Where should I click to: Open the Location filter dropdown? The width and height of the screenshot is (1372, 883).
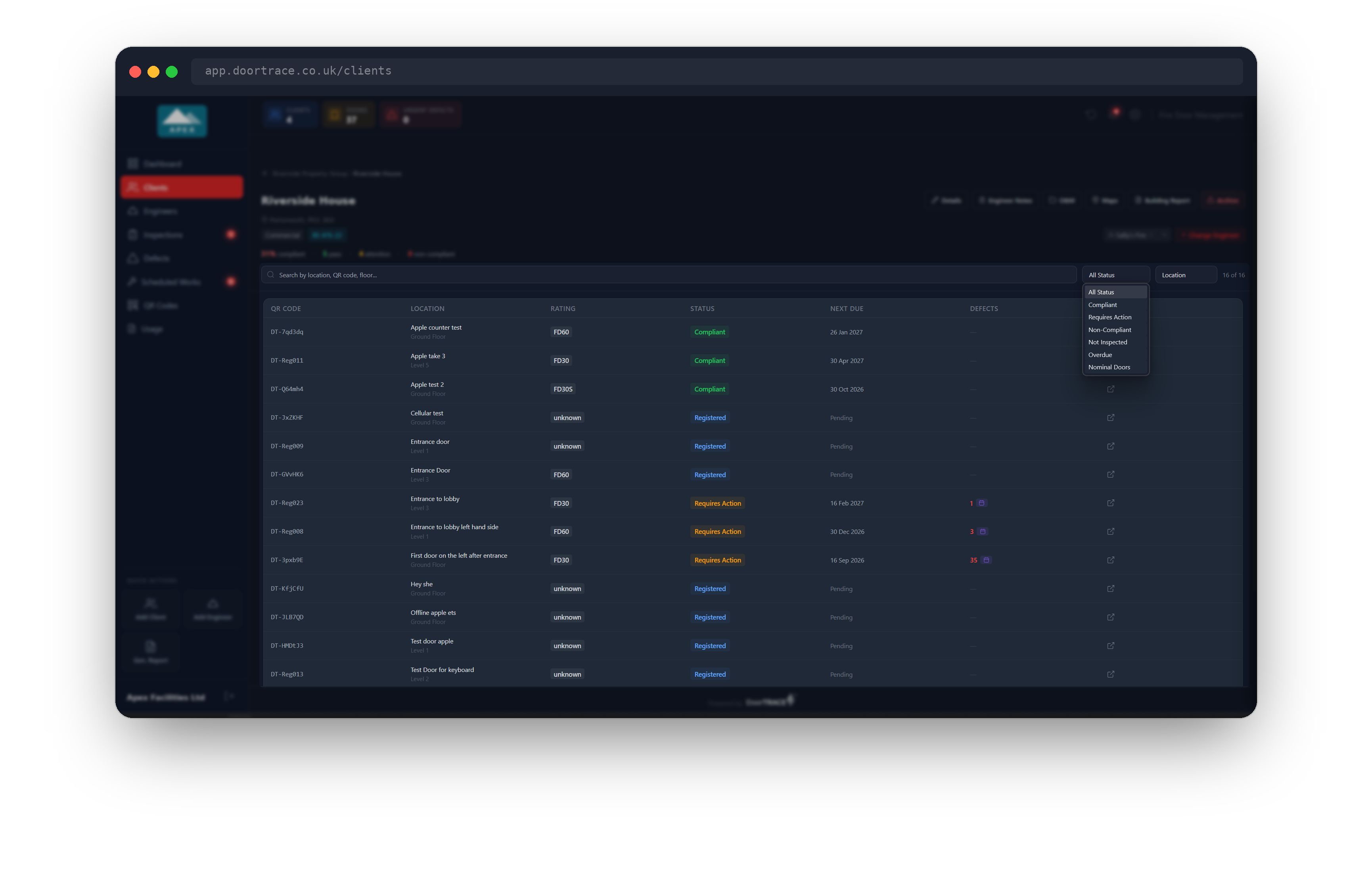click(1185, 274)
